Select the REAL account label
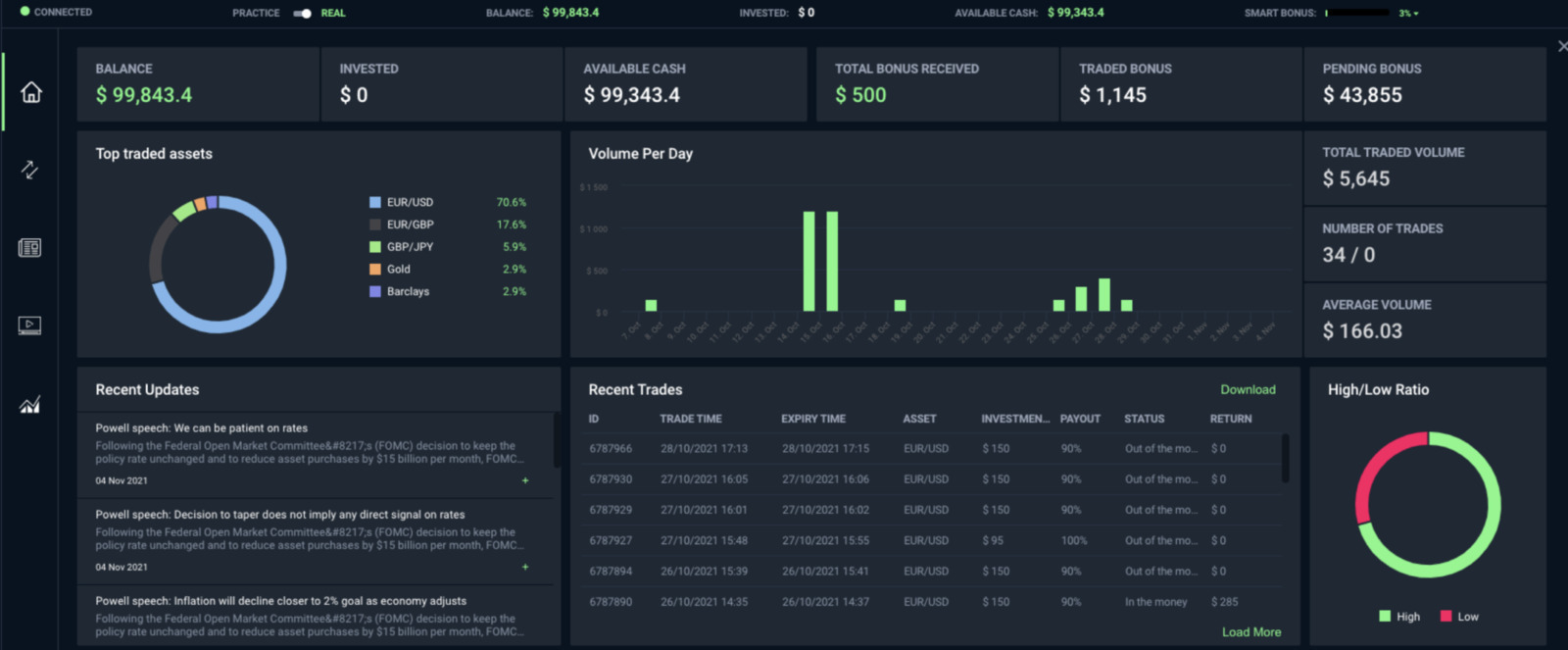The width and height of the screenshot is (1568, 650). coord(333,13)
